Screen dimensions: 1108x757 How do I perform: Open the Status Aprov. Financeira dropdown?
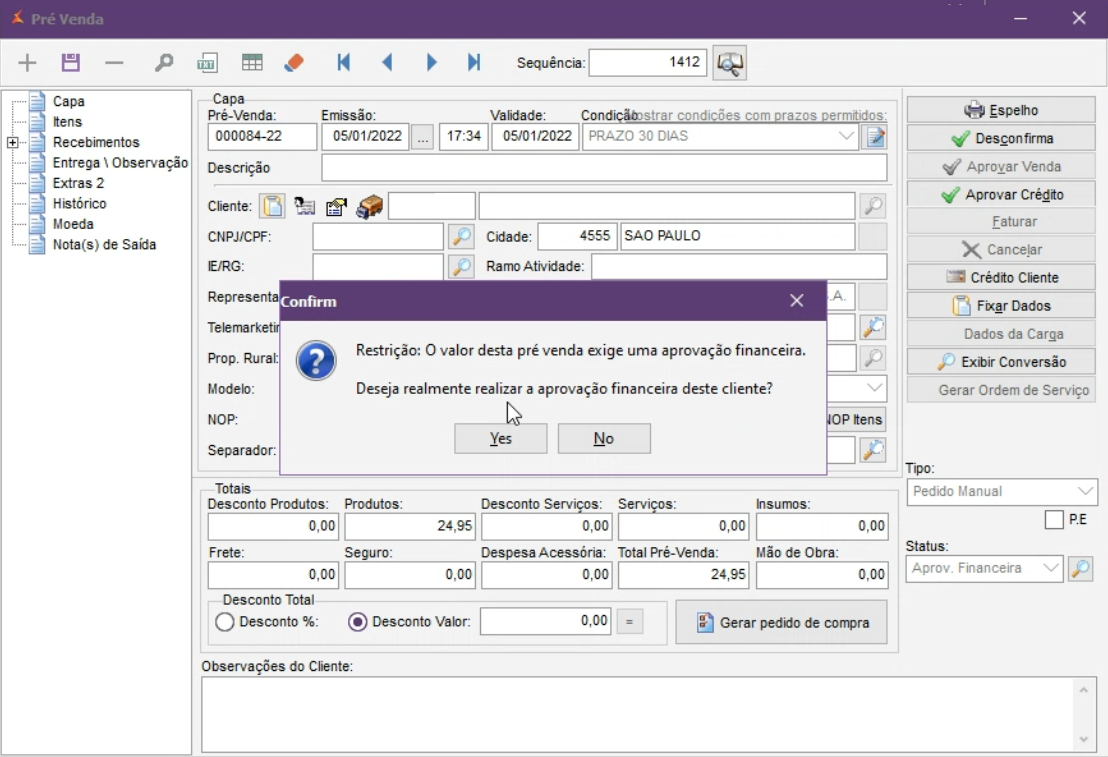1050,568
